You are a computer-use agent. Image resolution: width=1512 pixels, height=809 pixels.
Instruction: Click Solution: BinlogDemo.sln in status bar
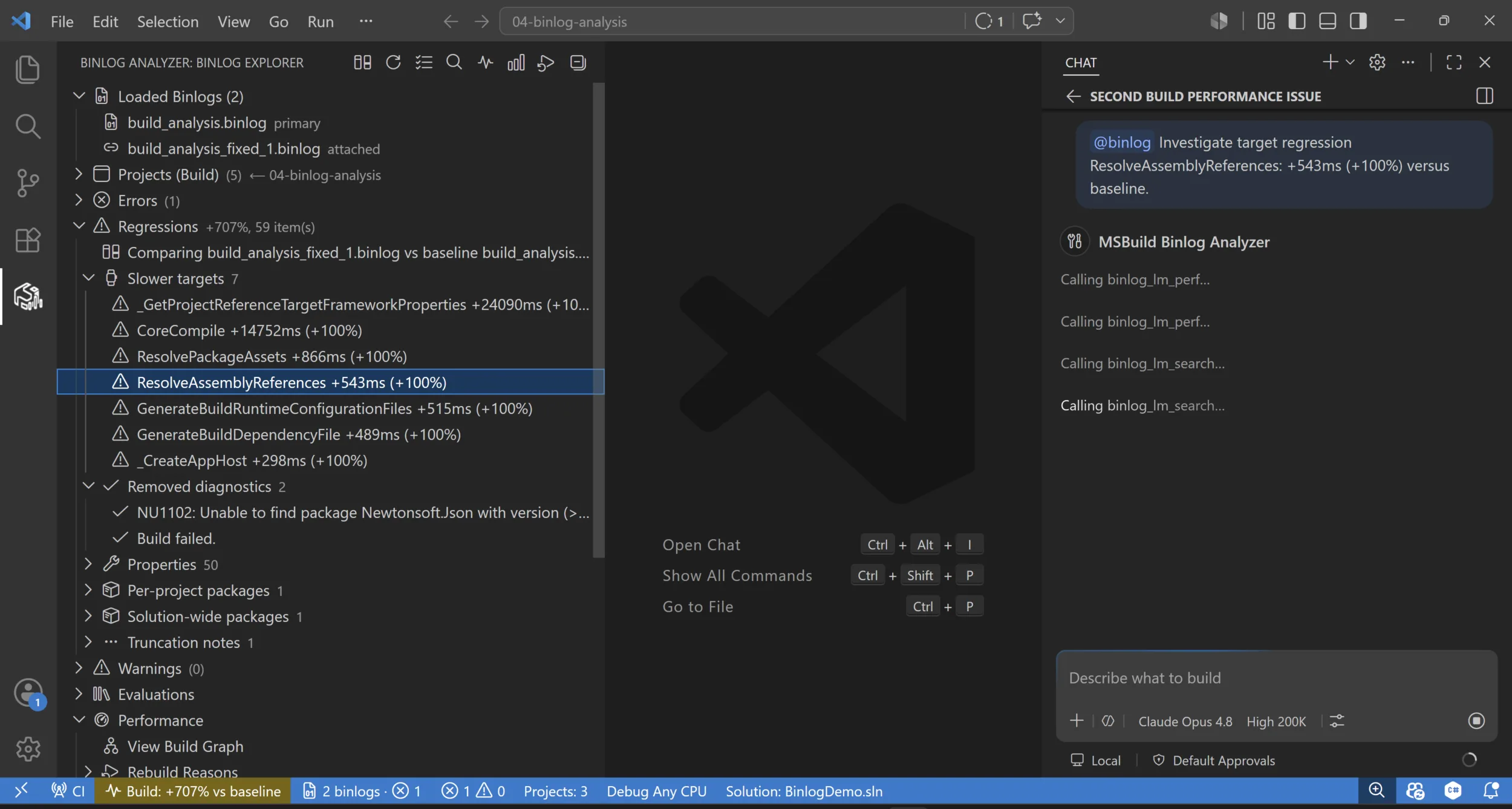click(804, 791)
